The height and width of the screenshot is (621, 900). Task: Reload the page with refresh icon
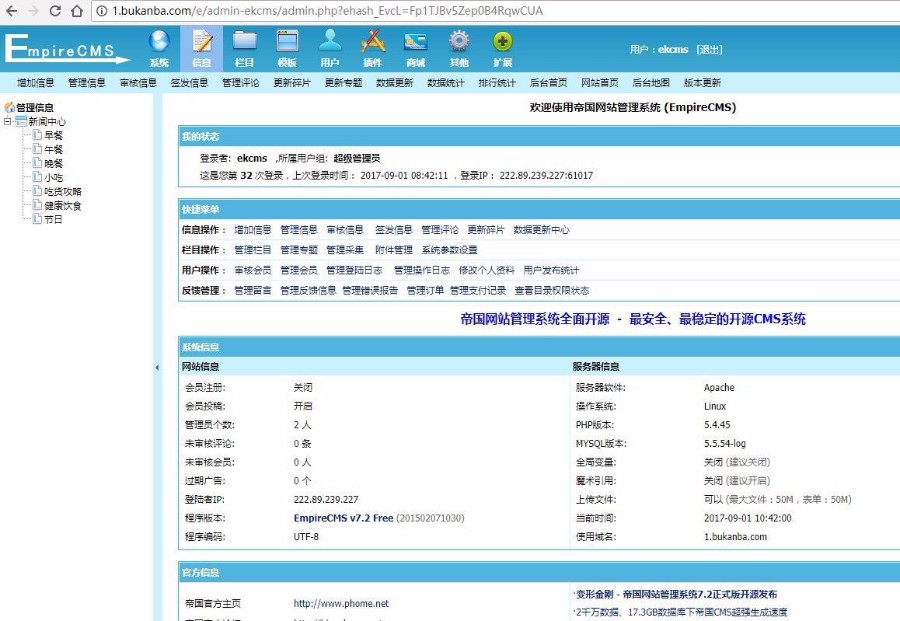tap(55, 10)
